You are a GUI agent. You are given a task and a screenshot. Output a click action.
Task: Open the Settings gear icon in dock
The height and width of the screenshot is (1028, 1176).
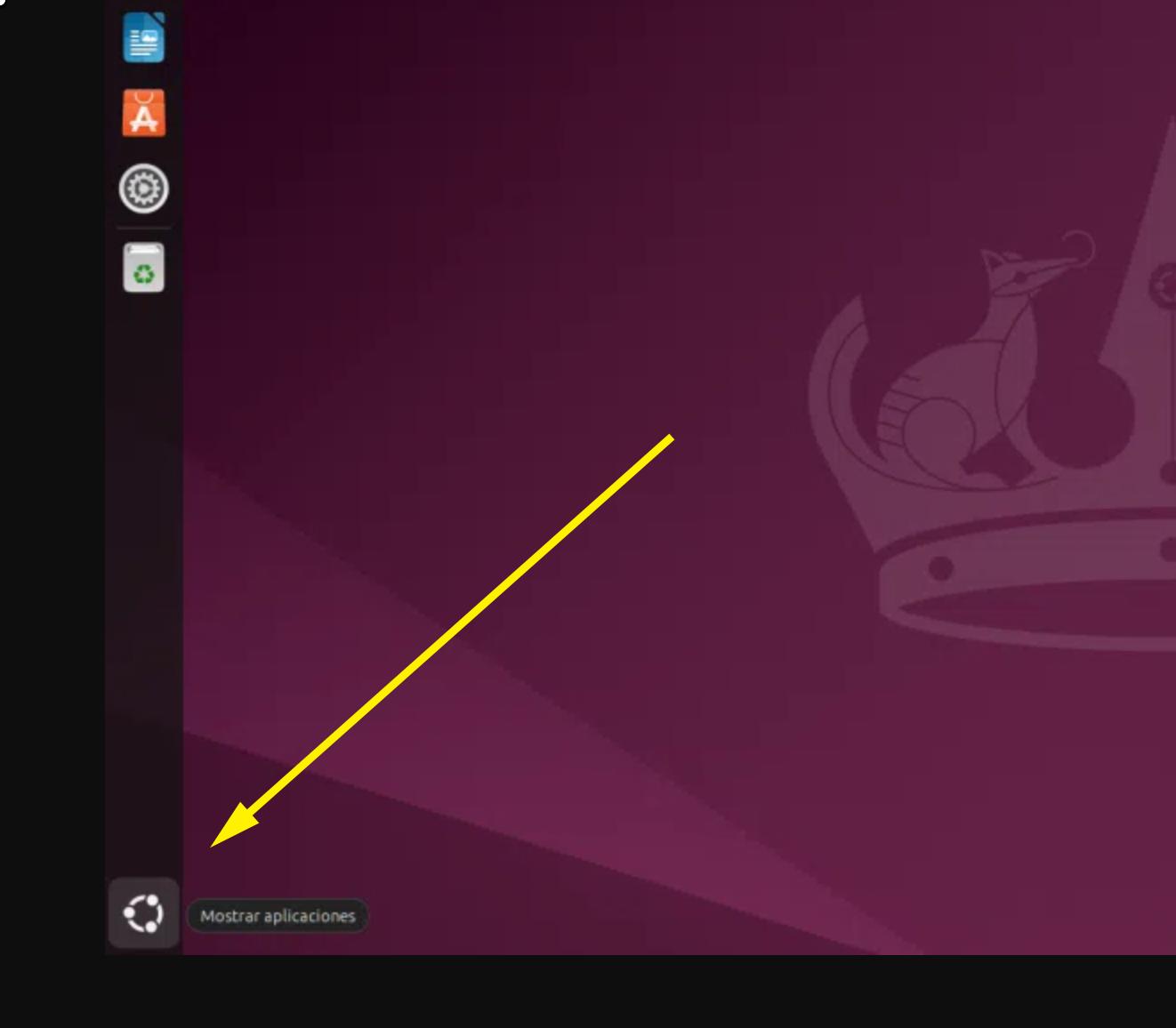click(143, 189)
